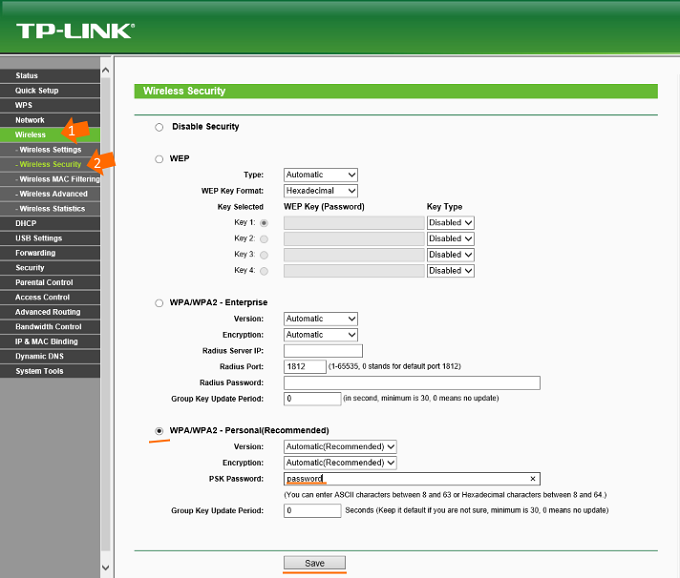Open WEP Type dropdown
This screenshot has height=578, width=680.
pos(320,175)
